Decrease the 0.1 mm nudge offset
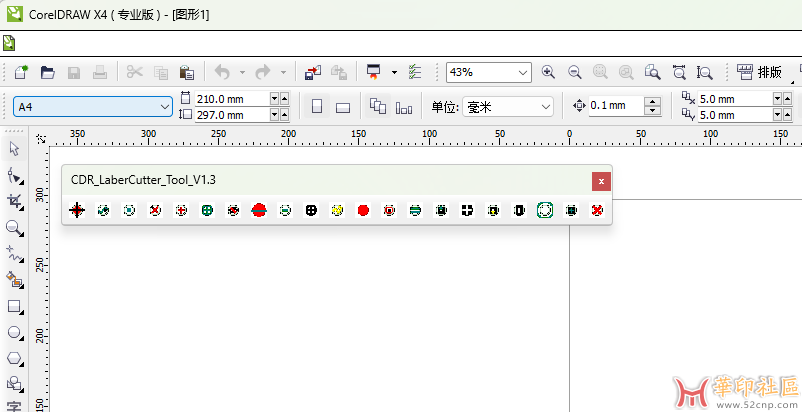This screenshot has height=412, width=802. point(652,110)
